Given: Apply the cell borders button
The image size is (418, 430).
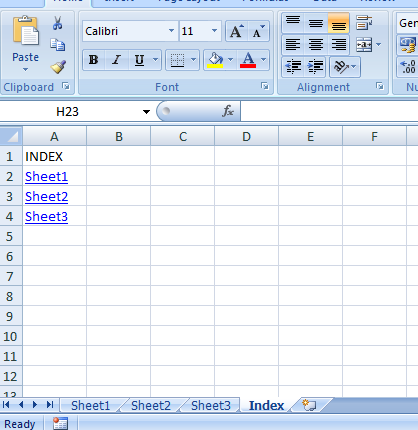Looking at the screenshot, I should coord(177,60).
